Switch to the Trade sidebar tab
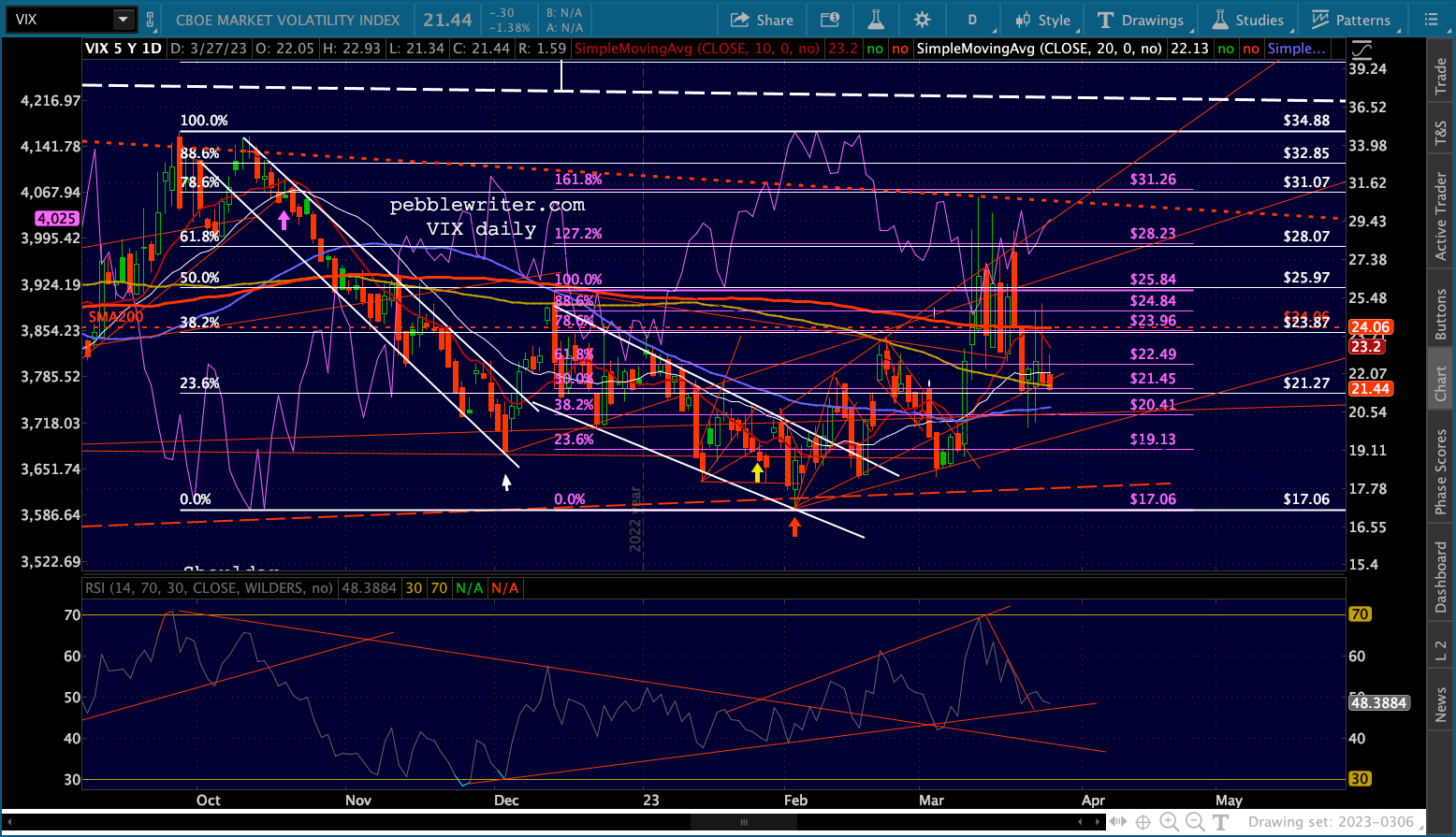 click(x=1441, y=77)
